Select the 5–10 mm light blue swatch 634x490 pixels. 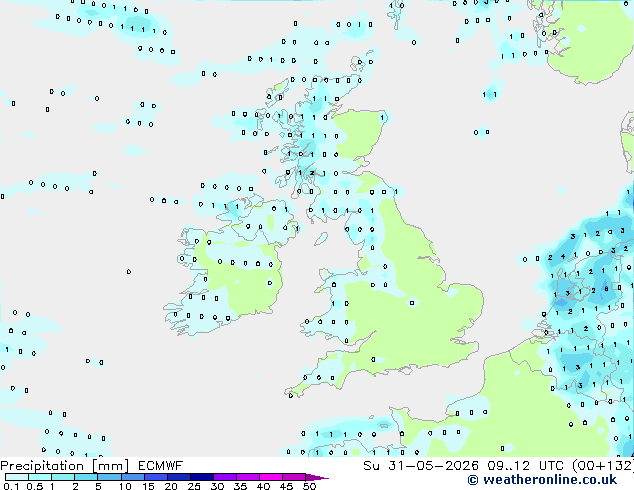[109, 477]
